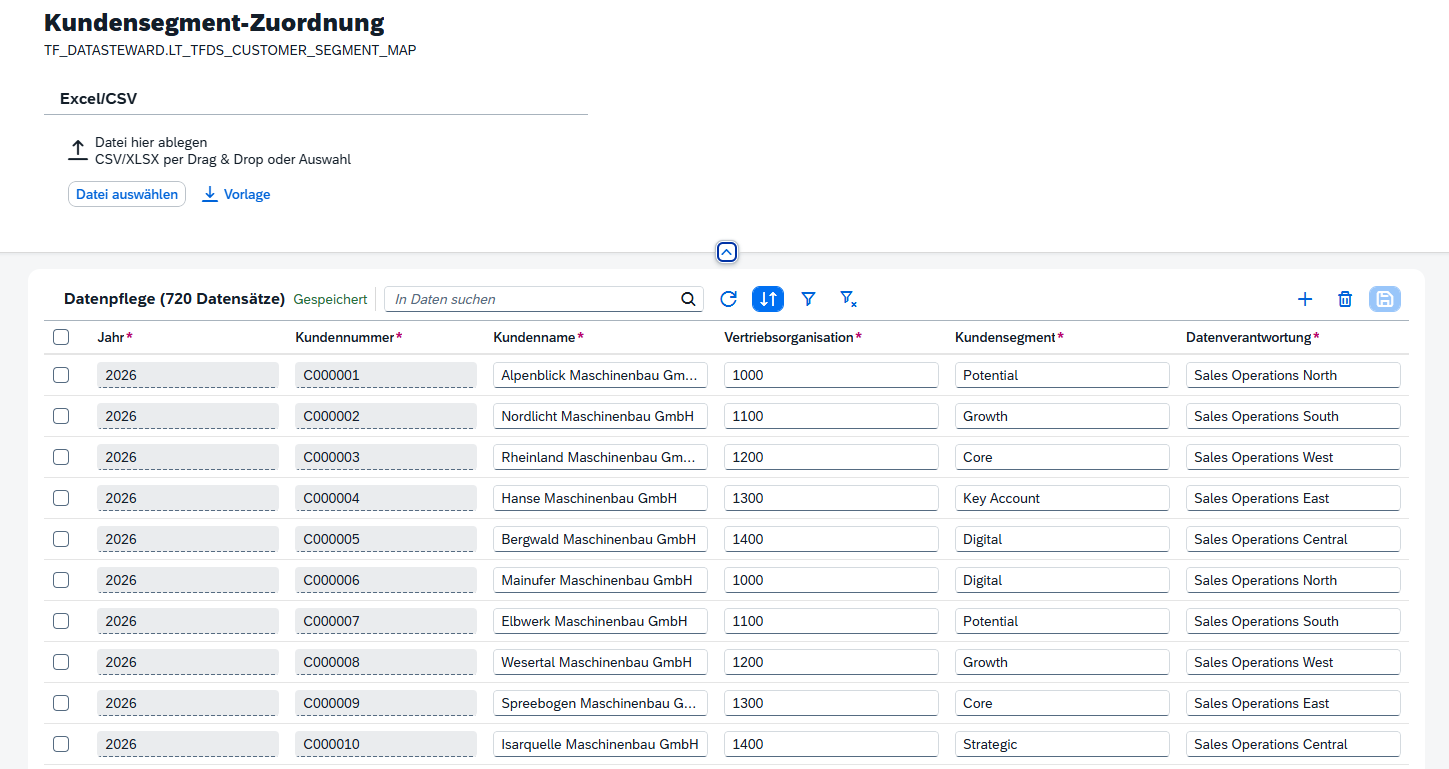Edit Datenverantwortung field for C000010

coord(1293,744)
